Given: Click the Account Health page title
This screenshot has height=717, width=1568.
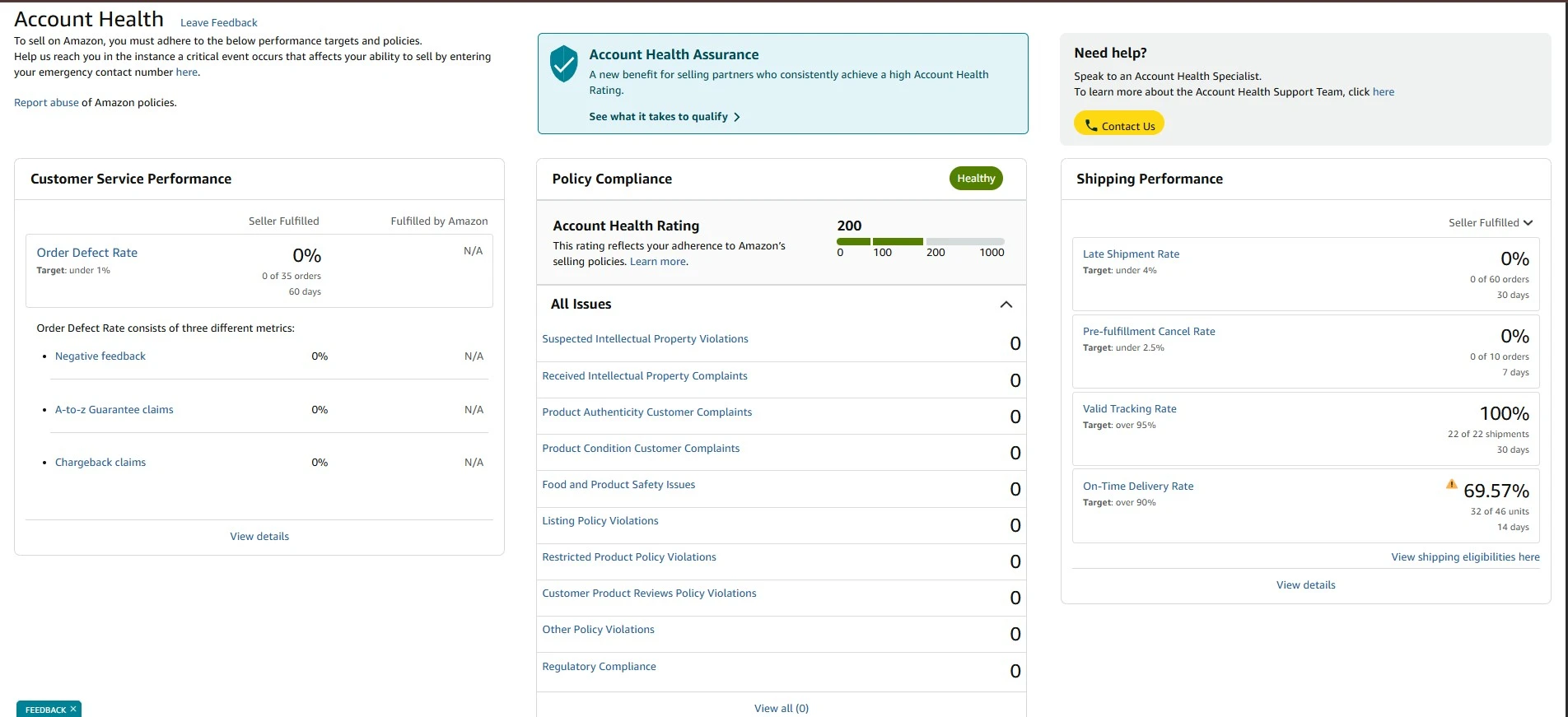Looking at the screenshot, I should [x=89, y=19].
